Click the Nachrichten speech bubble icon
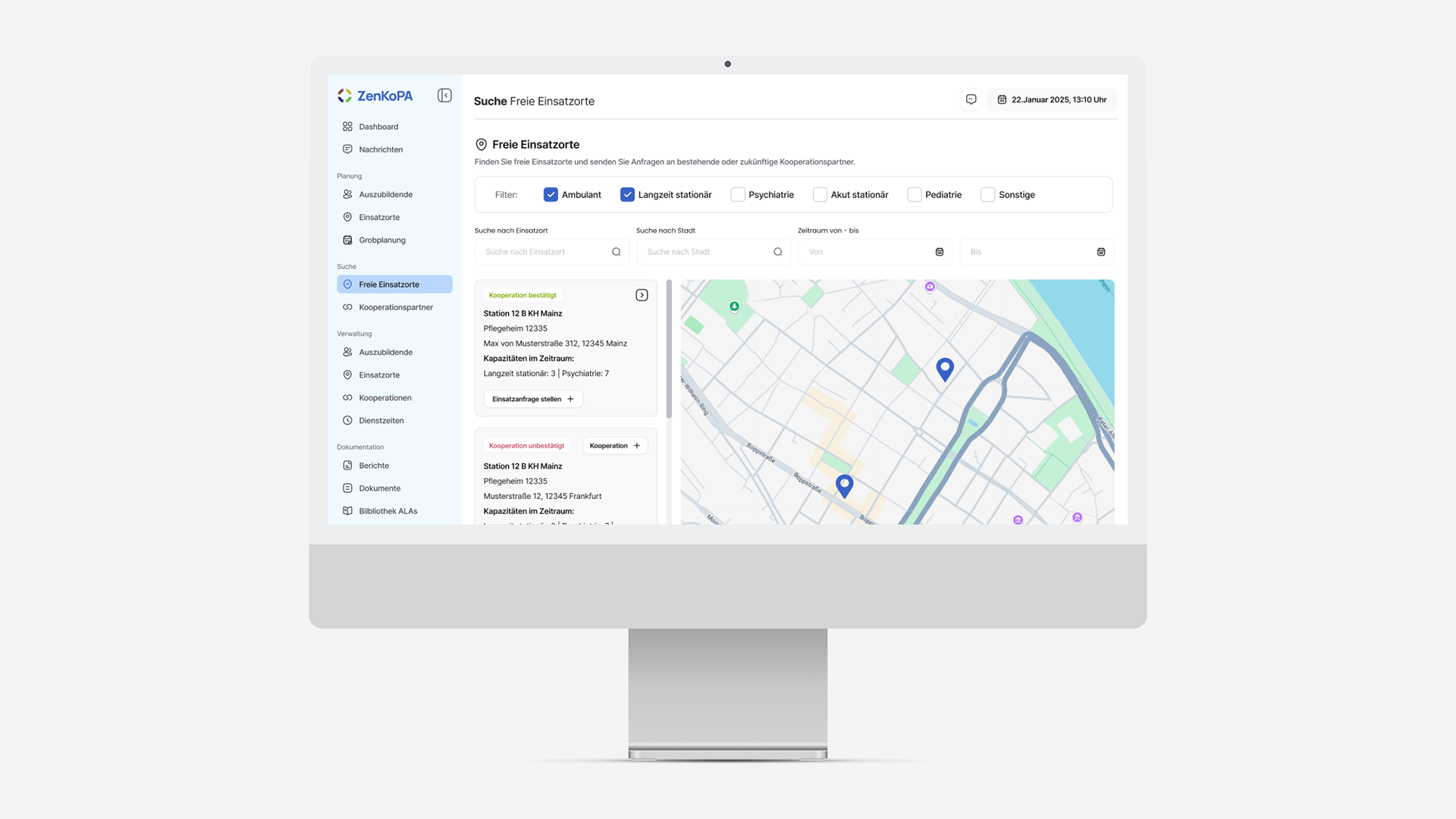 coord(347,149)
